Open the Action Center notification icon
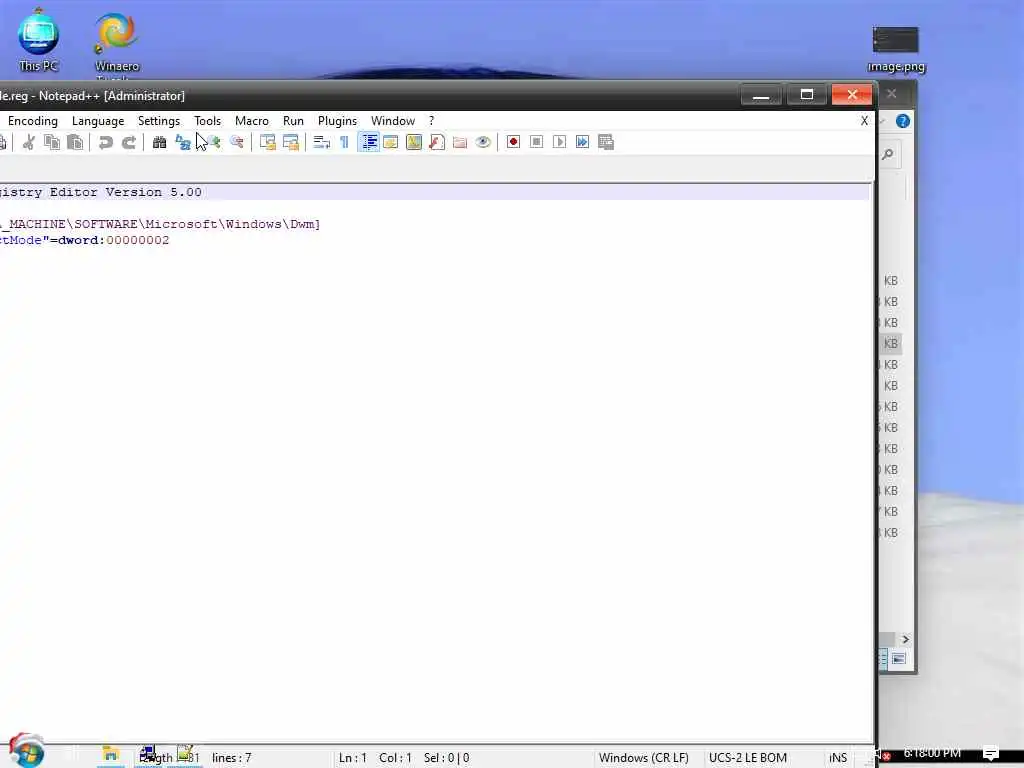 pyautogui.click(x=991, y=753)
